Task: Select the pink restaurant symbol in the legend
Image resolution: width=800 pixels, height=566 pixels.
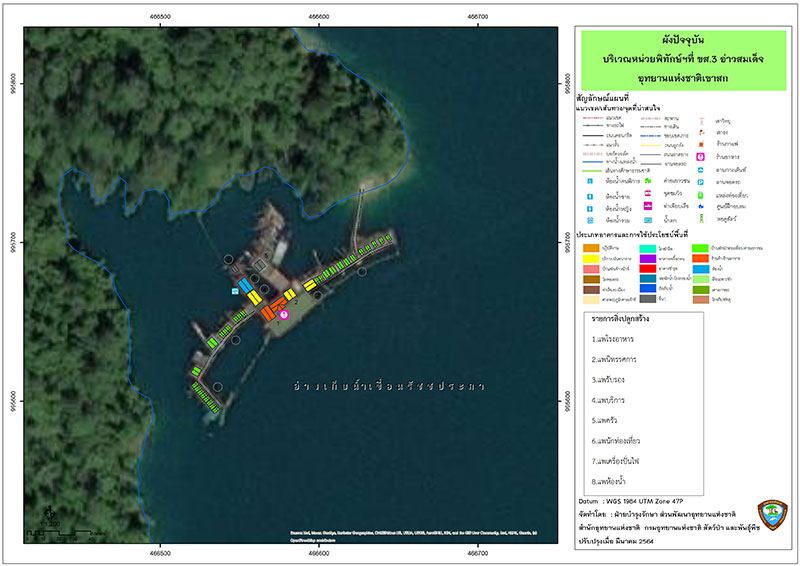Action: pyautogui.click(x=701, y=157)
